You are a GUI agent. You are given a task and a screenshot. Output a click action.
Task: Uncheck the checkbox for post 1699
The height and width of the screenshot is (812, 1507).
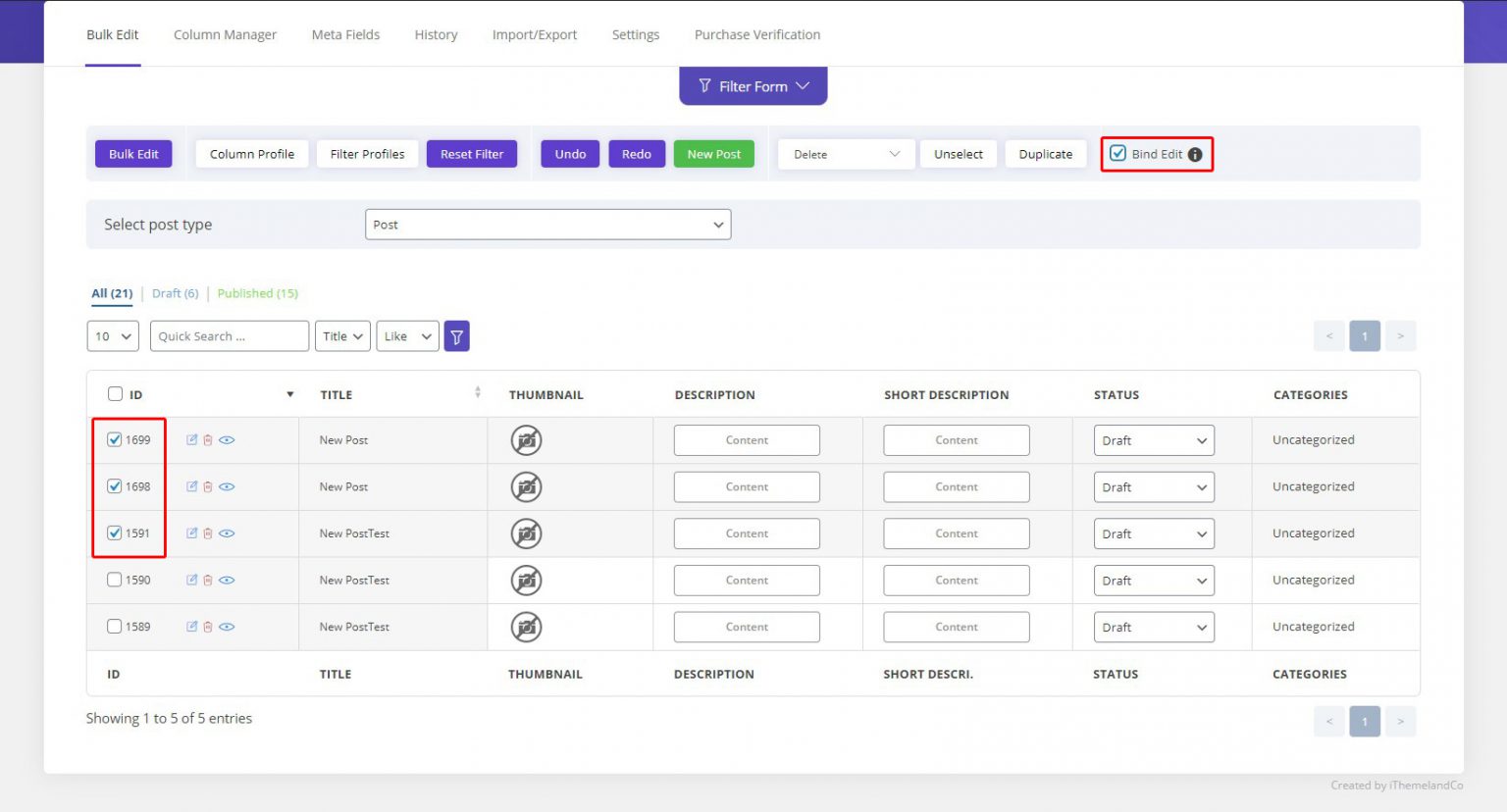[x=114, y=439]
